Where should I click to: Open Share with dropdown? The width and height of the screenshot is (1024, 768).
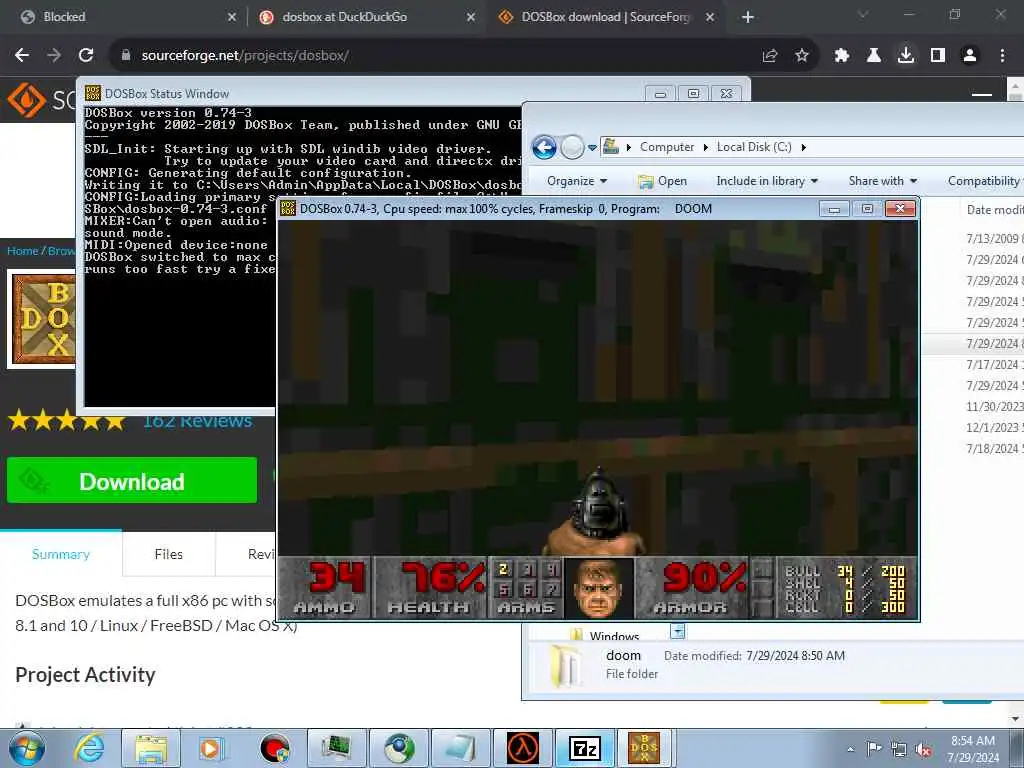tap(883, 181)
